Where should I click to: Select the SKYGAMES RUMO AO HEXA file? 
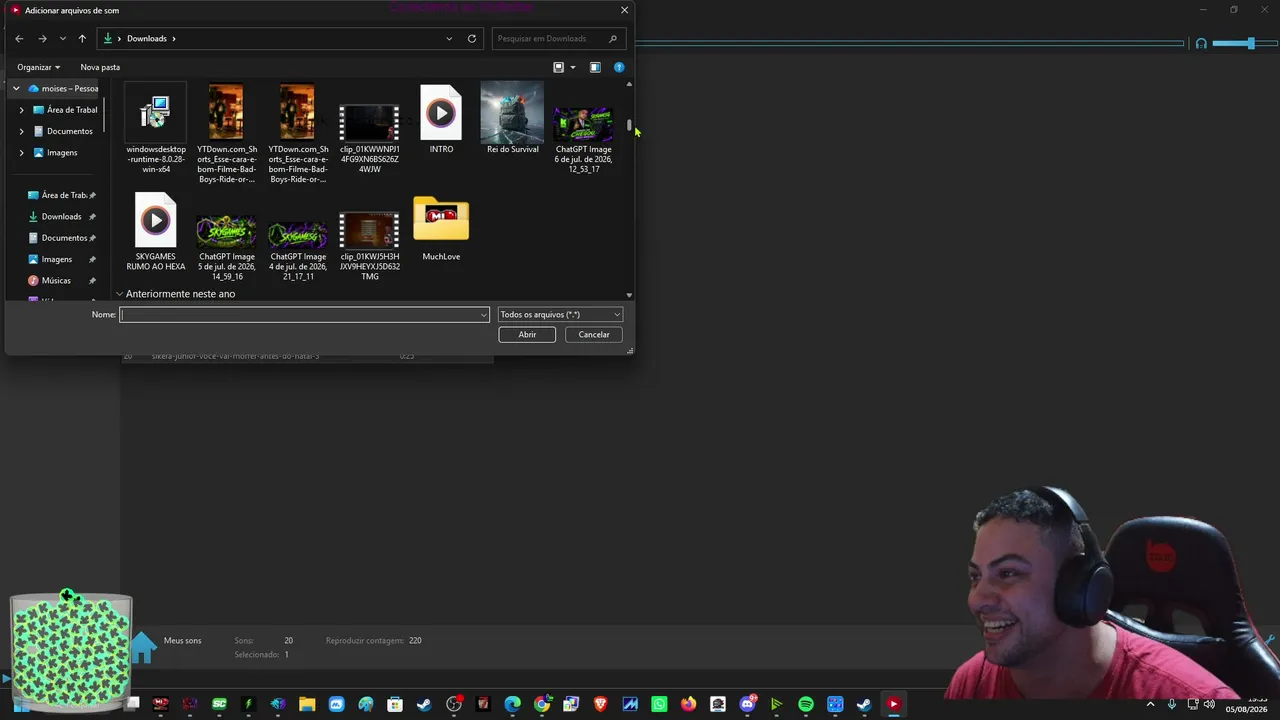[156, 232]
